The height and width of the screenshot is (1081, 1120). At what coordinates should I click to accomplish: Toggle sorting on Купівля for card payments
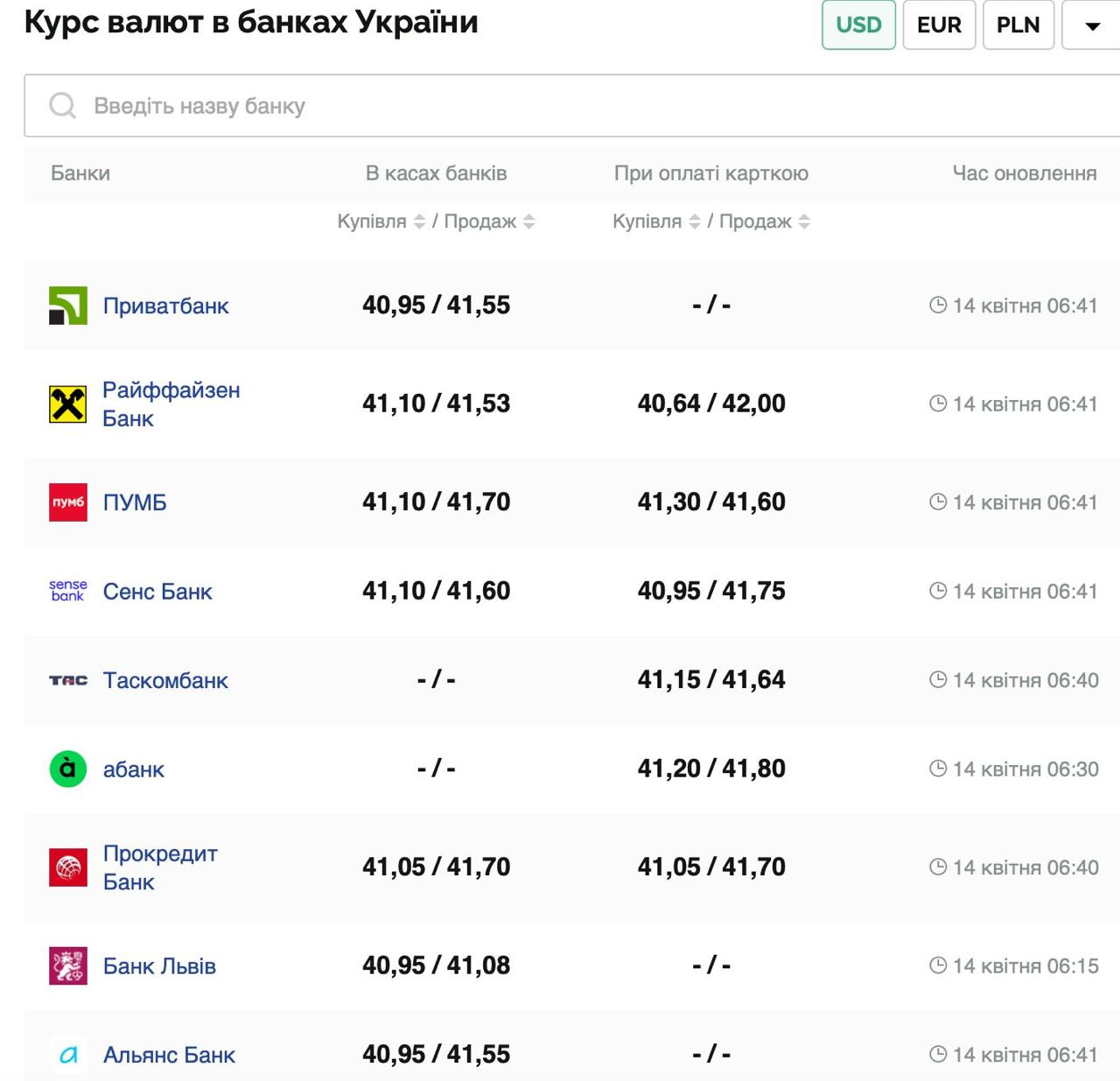(x=696, y=221)
